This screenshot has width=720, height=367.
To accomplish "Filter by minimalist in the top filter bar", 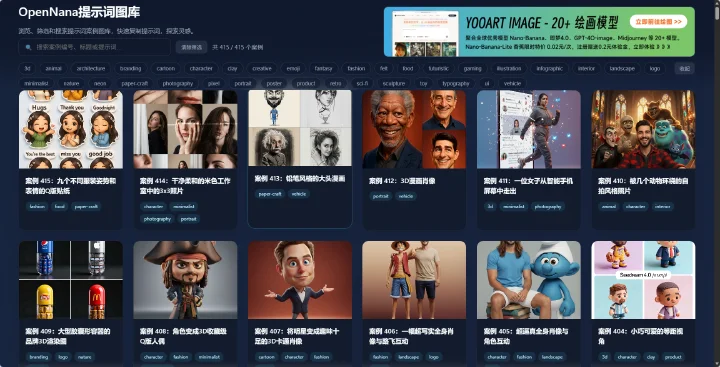I will pyautogui.click(x=36, y=84).
